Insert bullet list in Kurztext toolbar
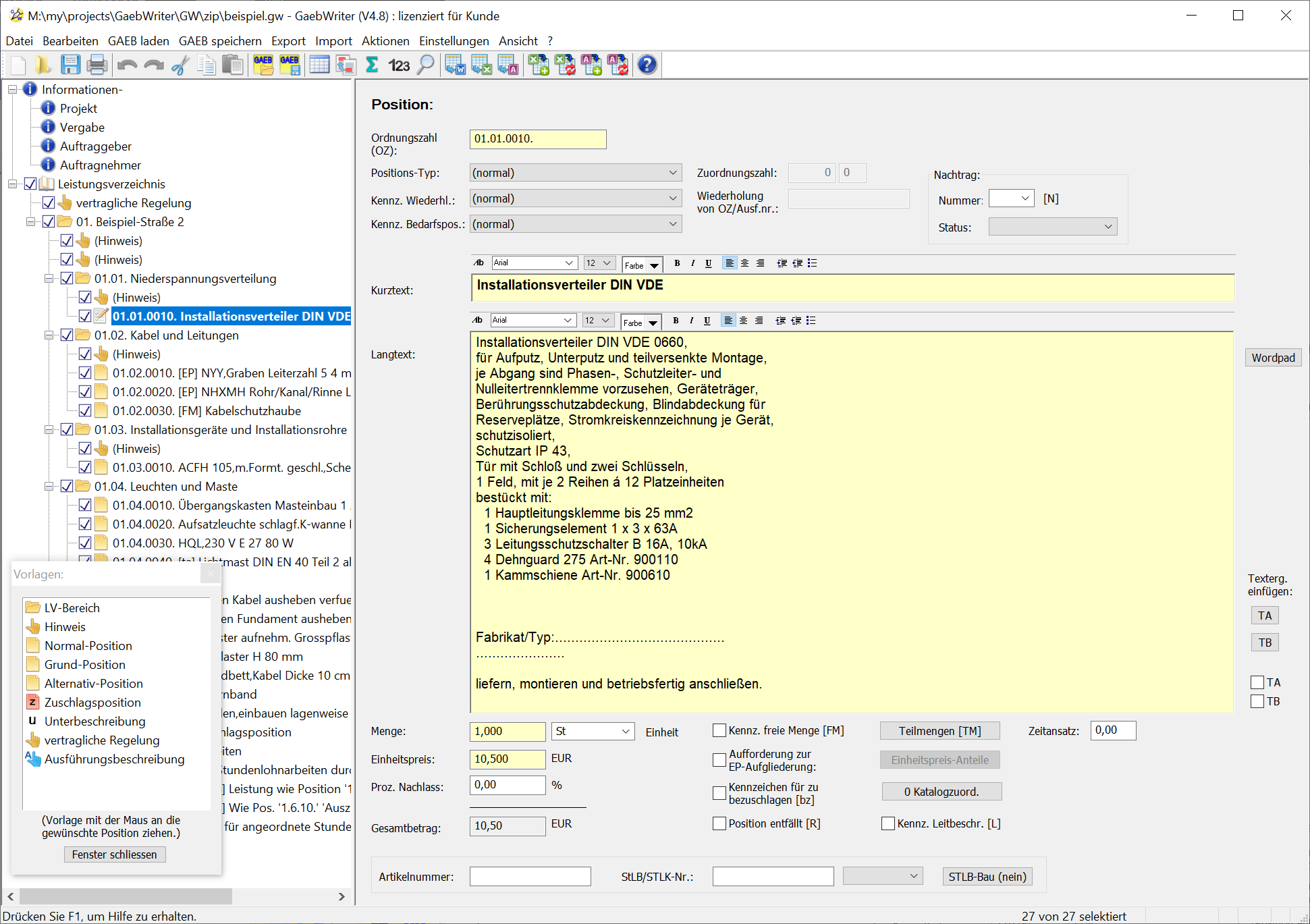This screenshot has width=1310, height=924. point(812,263)
